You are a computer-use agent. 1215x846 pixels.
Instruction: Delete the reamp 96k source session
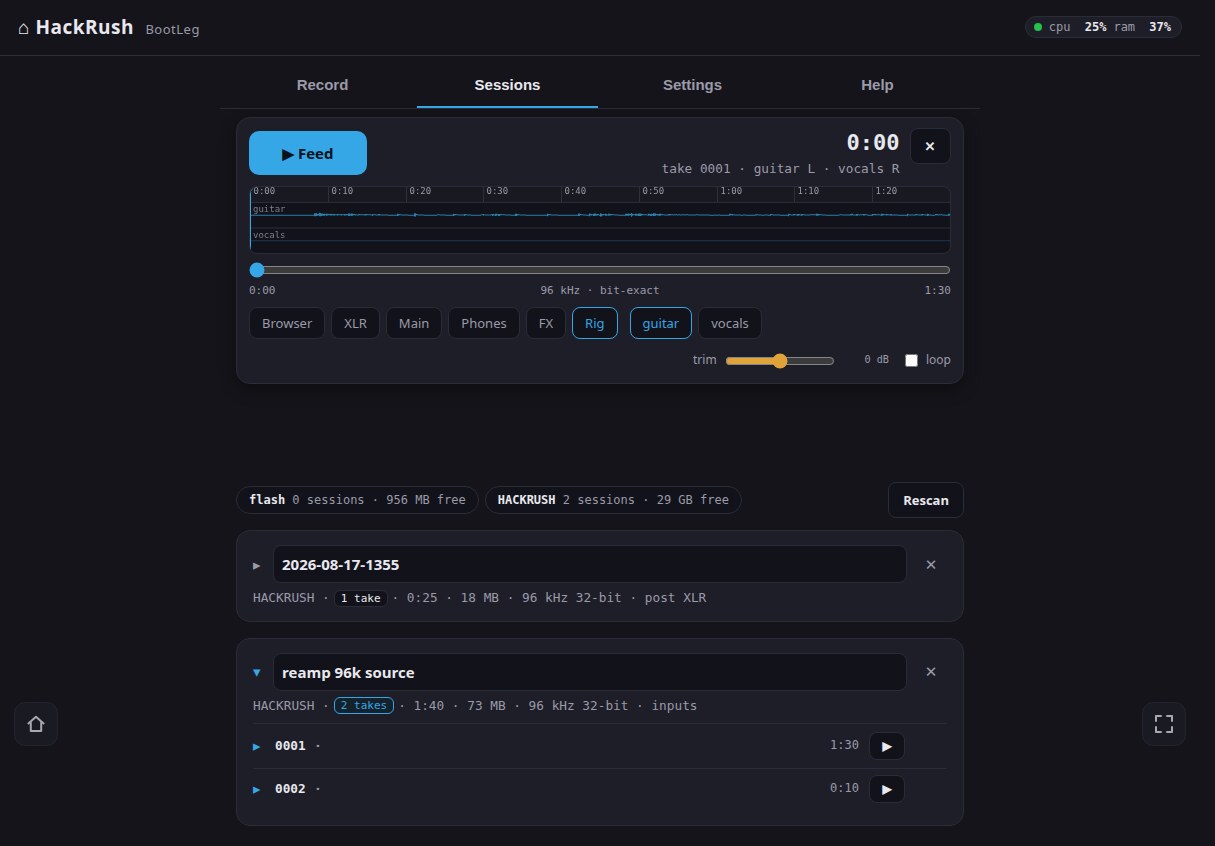[x=931, y=672]
